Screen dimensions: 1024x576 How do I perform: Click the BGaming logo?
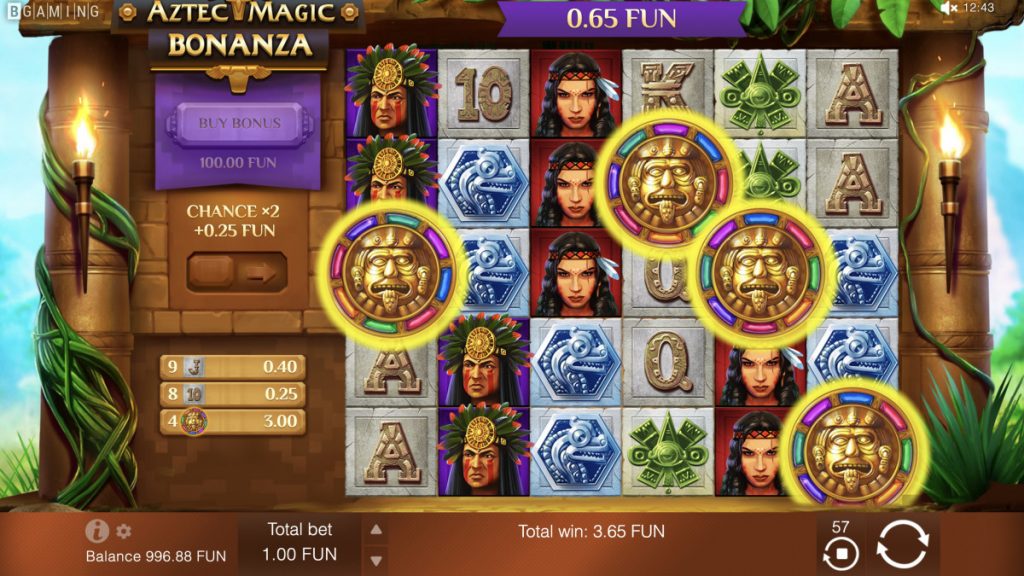[x=54, y=11]
